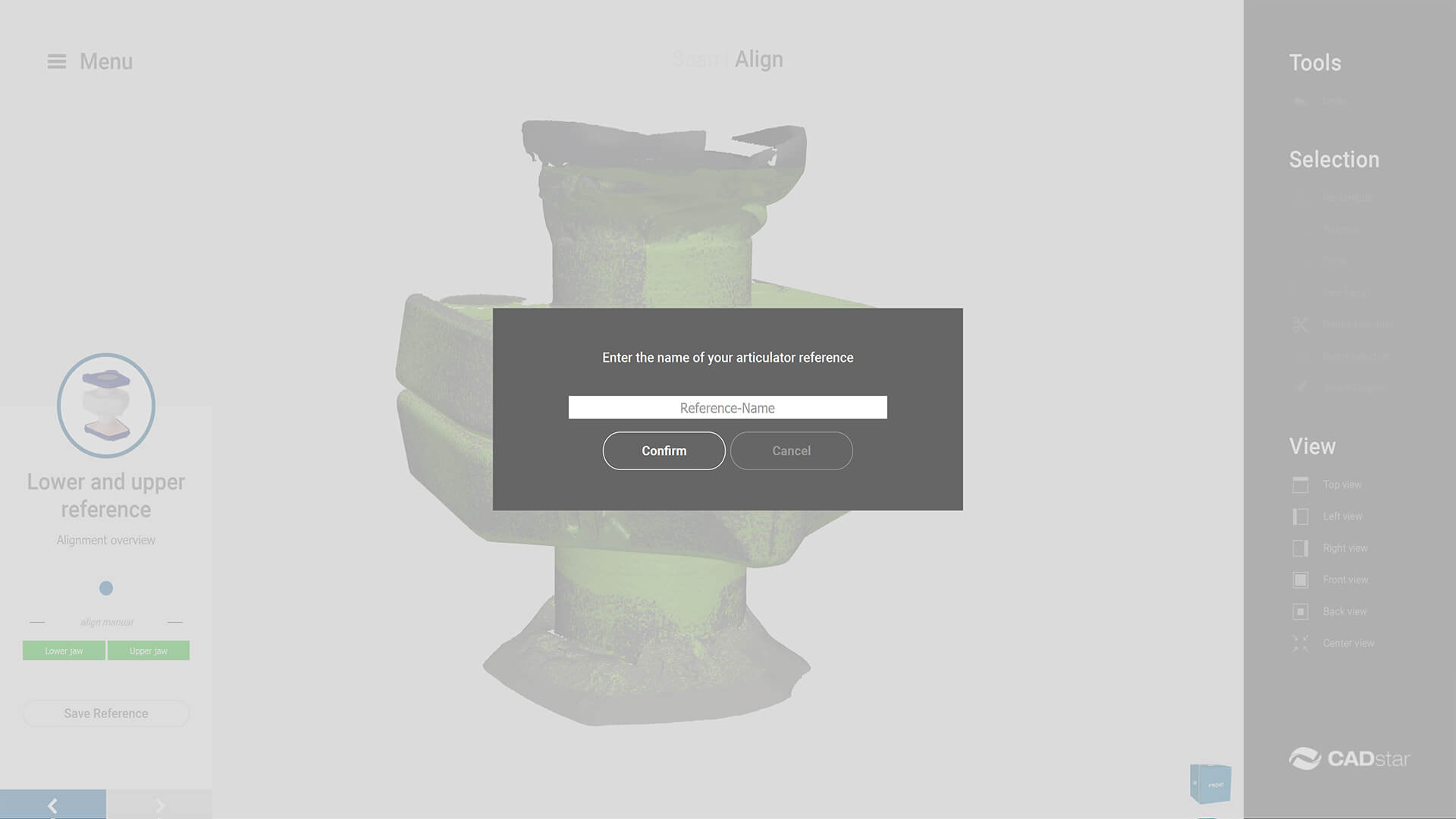Click the Save Reference button
1456x819 pixels.
[106, 713]
